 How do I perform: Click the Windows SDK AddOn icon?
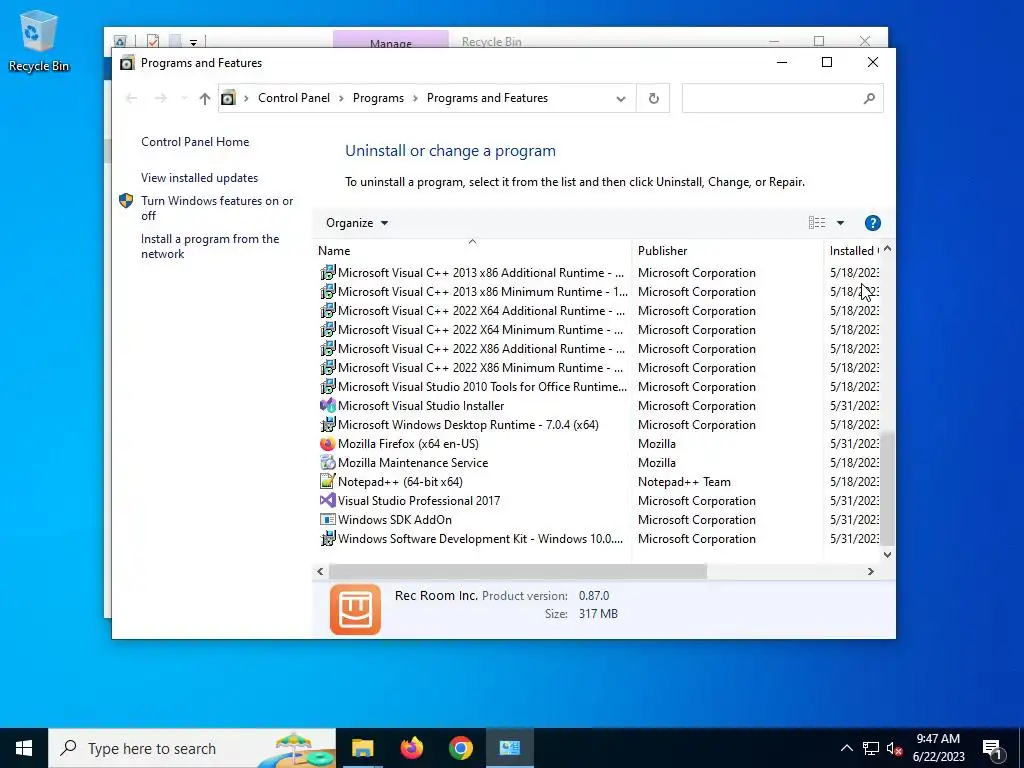pos(327,520)
